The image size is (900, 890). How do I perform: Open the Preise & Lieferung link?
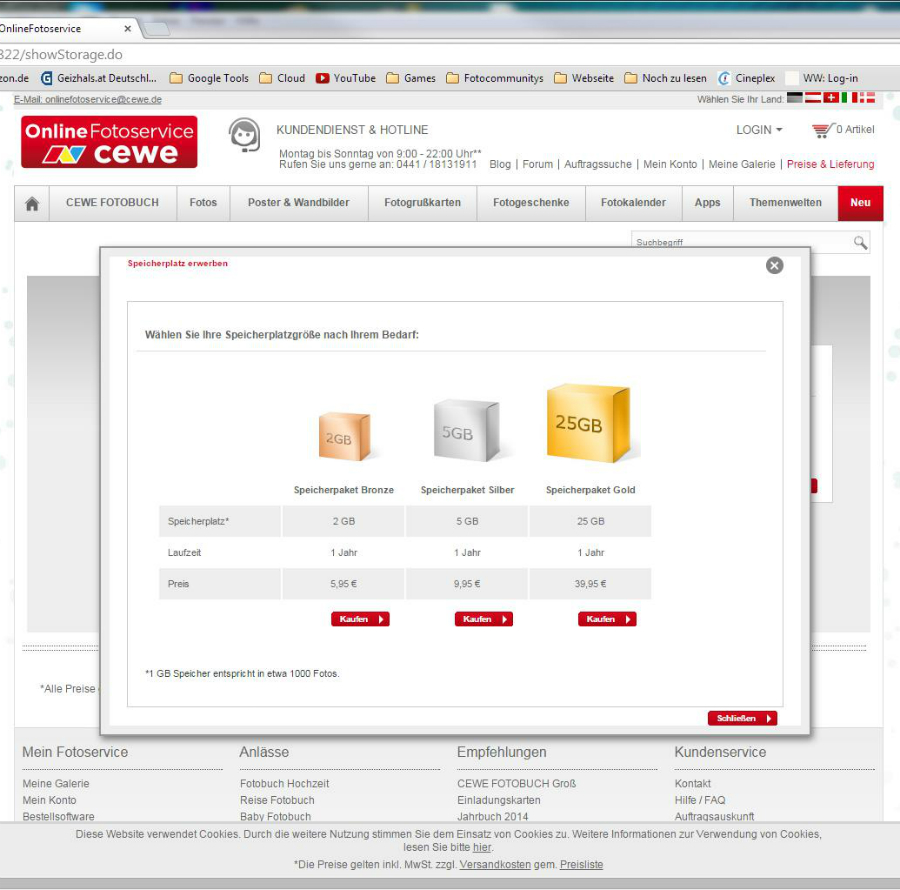pos(831,165)
